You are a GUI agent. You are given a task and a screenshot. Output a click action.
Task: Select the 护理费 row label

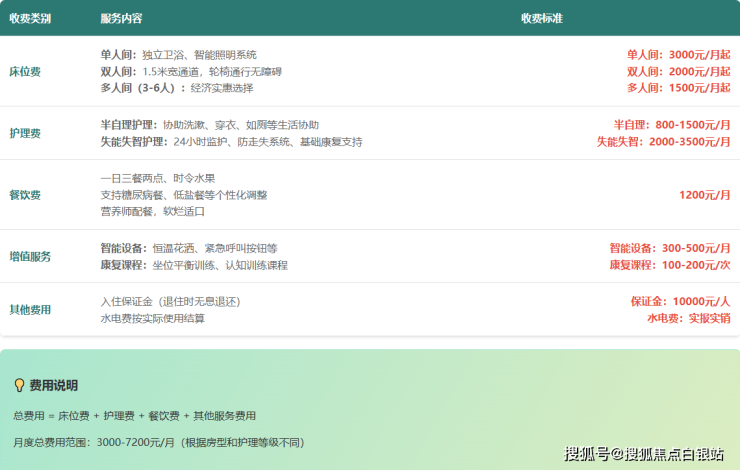pyautogui.click(x=25, y=133)
